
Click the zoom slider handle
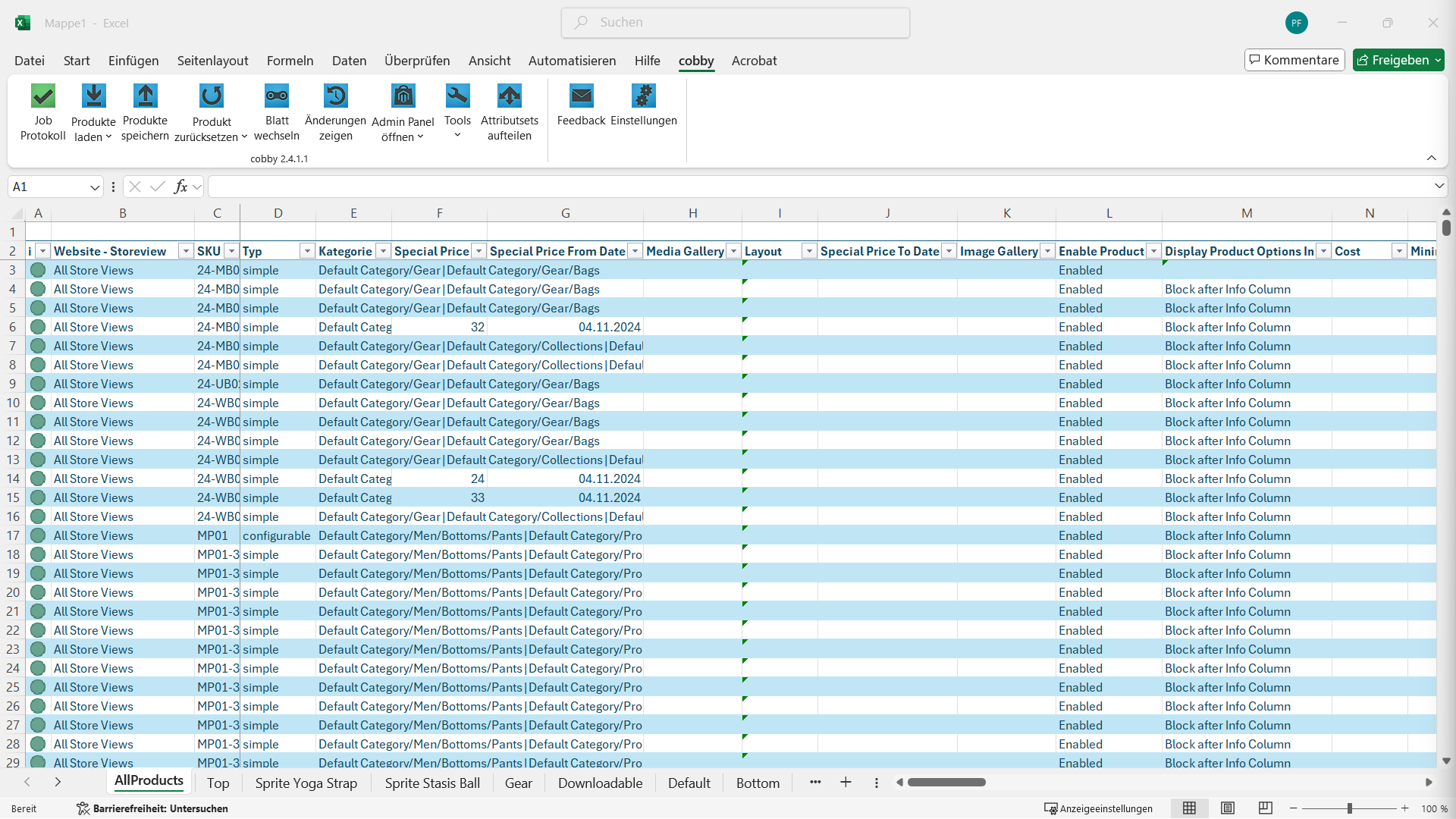(x=1350, y=808)
